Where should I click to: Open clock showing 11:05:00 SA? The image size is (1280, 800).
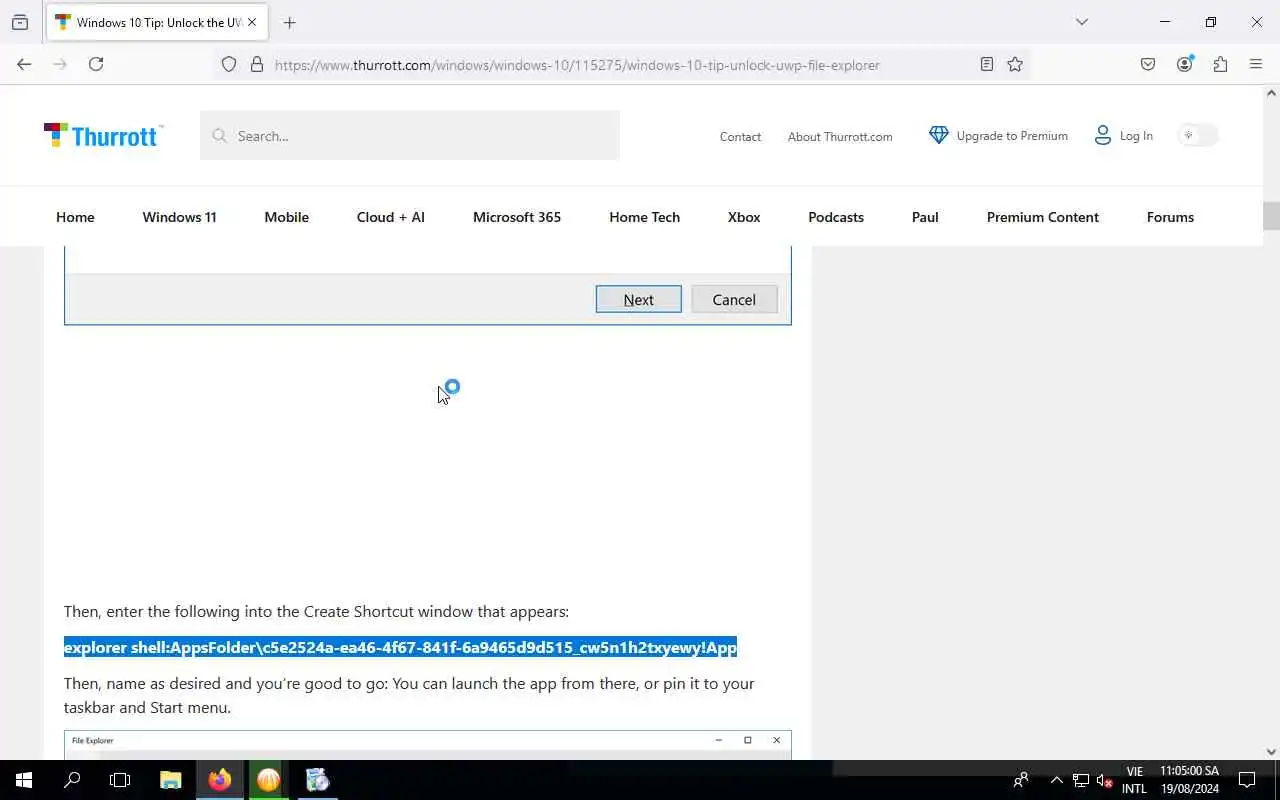point(1190,780)
